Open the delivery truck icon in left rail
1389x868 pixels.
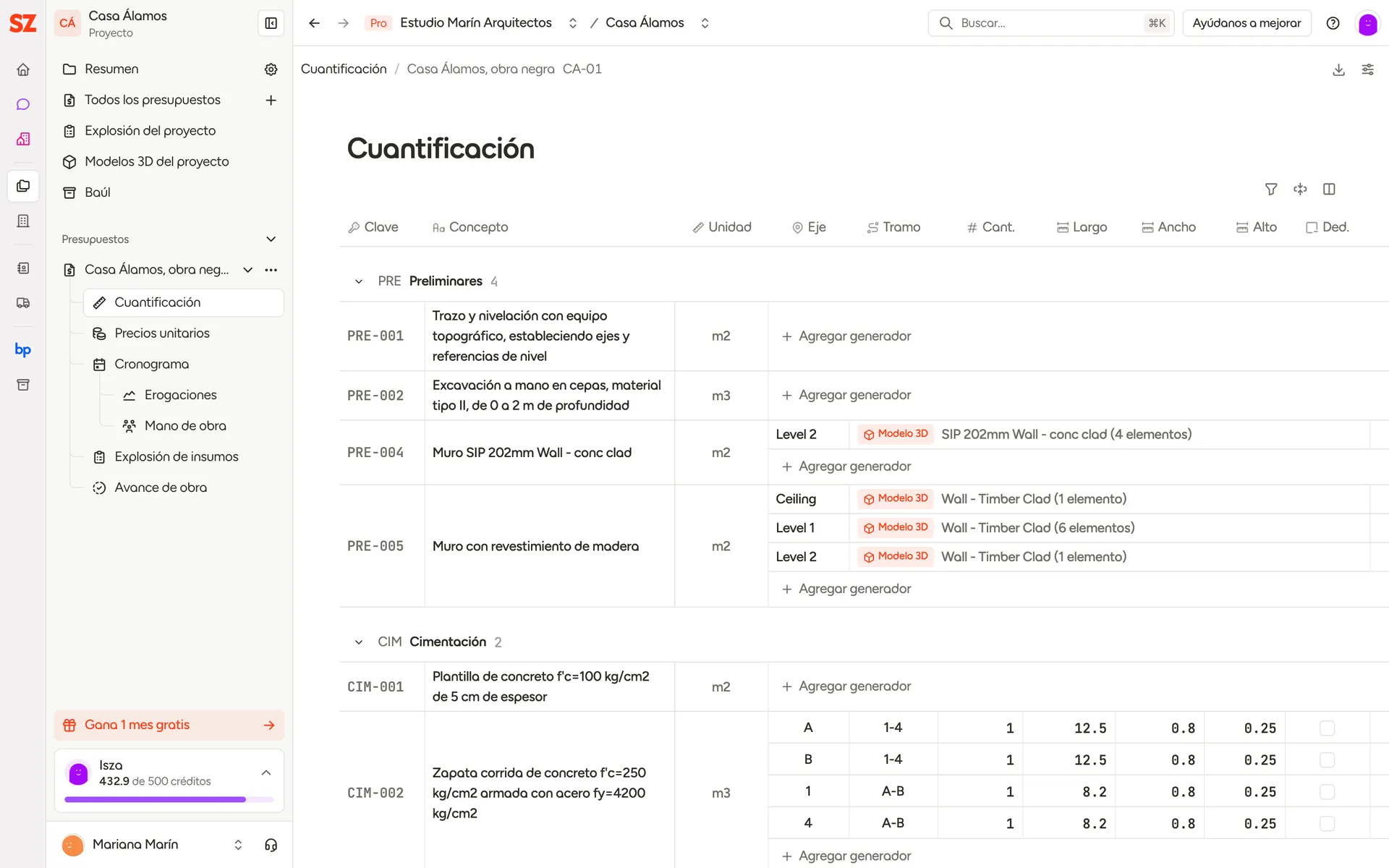[23, 303]
